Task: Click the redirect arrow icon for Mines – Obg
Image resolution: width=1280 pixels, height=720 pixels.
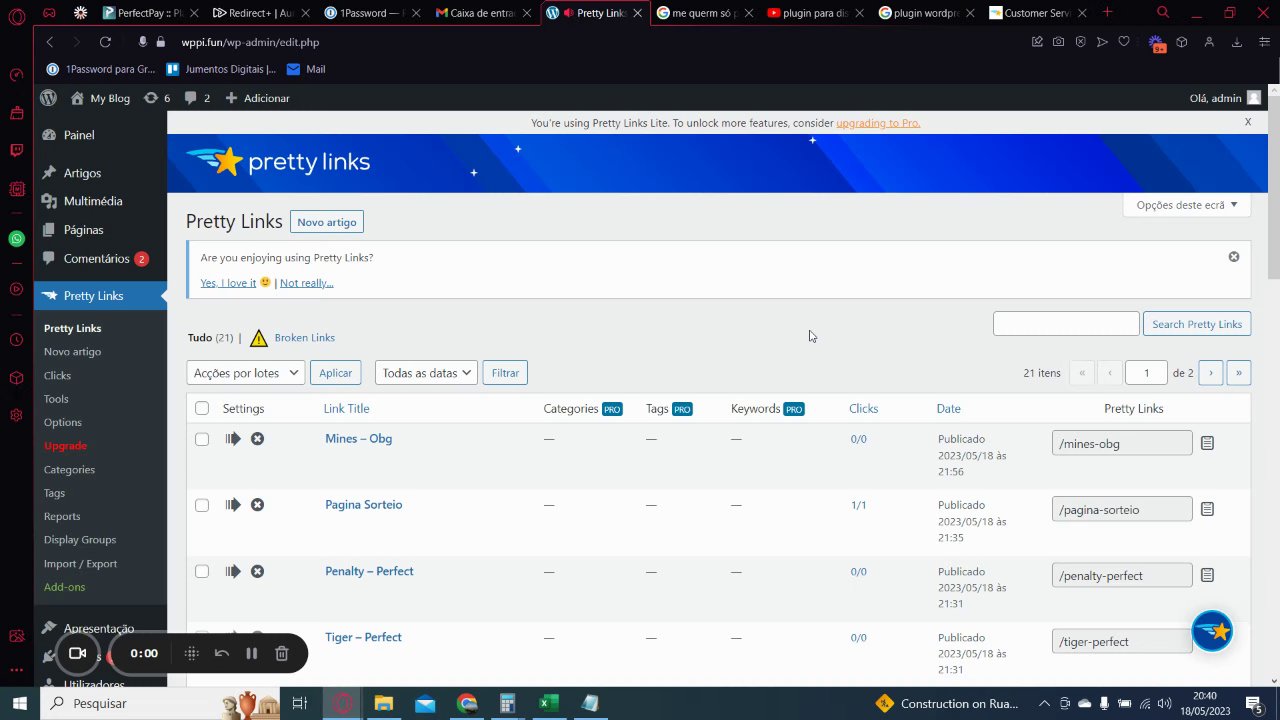Action: coord(233,439)
